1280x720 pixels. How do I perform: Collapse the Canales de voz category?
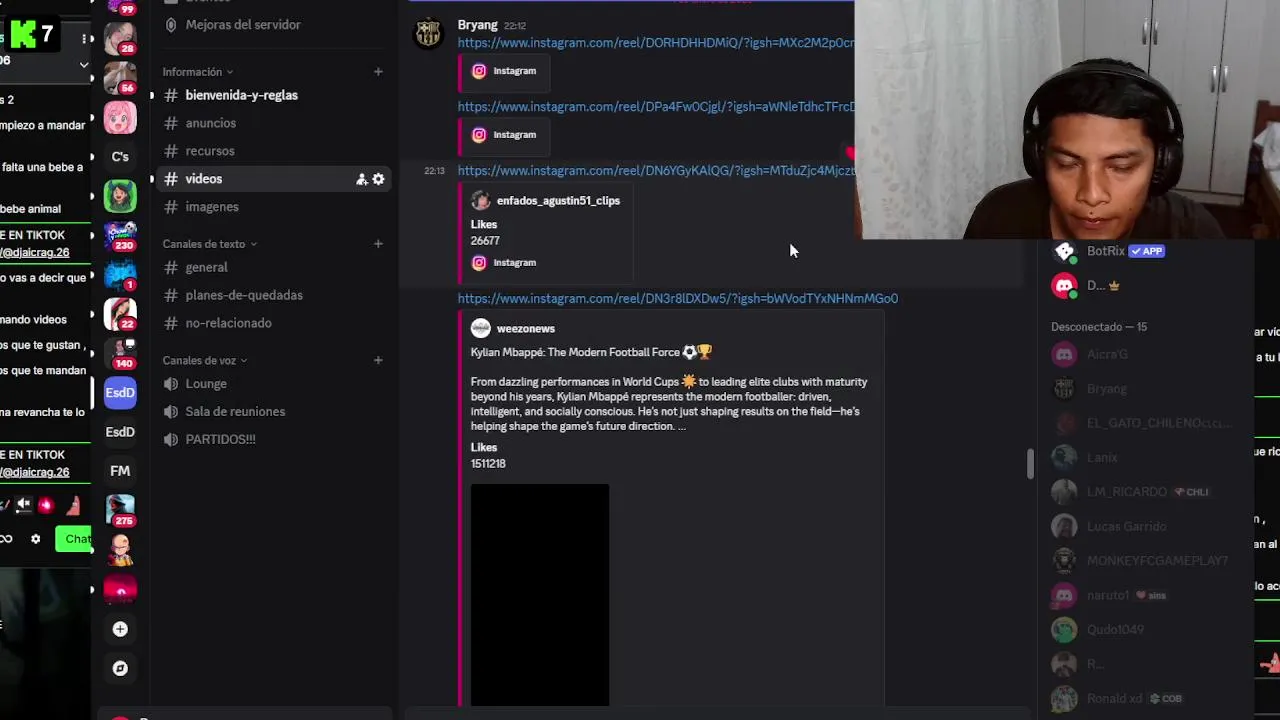point(205,360)
